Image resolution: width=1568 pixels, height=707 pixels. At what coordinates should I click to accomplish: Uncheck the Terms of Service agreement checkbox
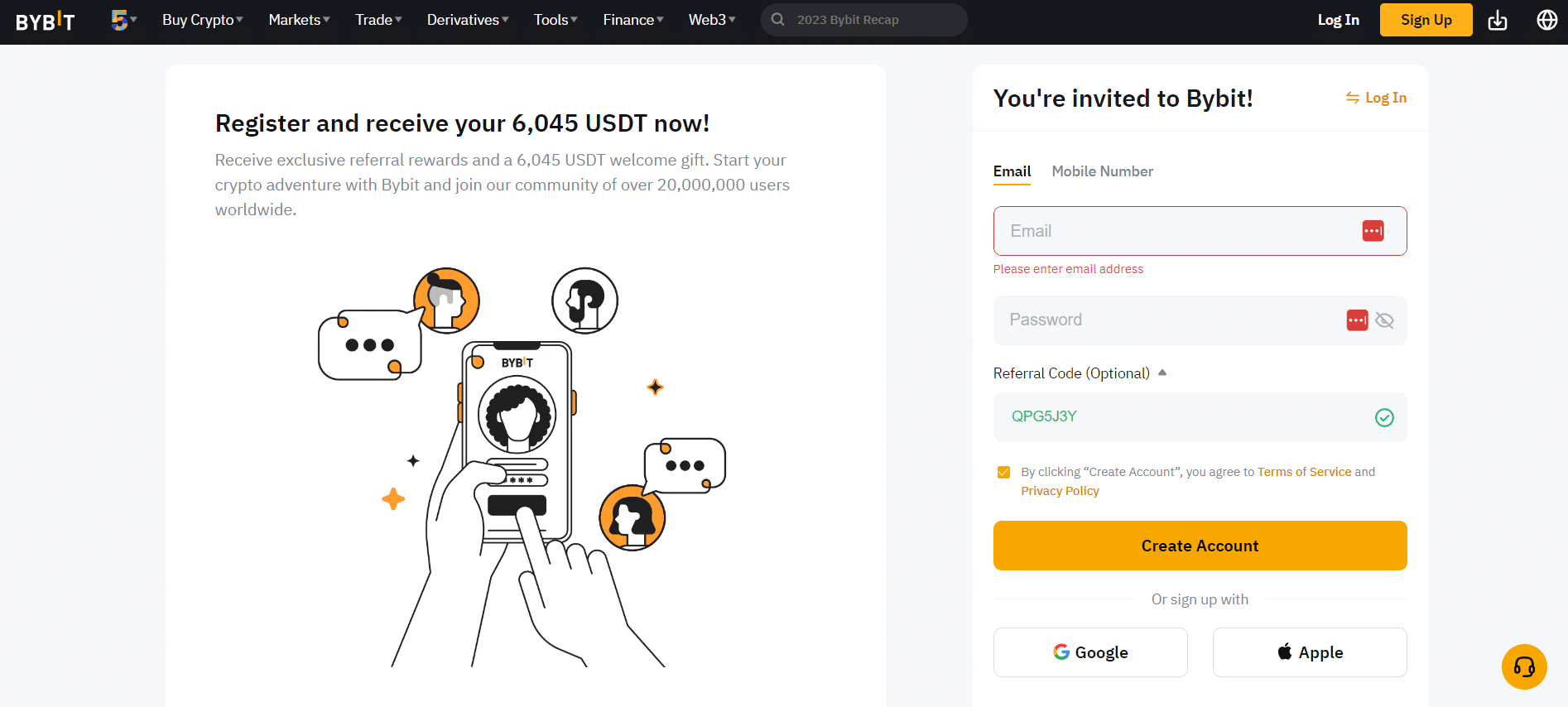point(1003,472)
